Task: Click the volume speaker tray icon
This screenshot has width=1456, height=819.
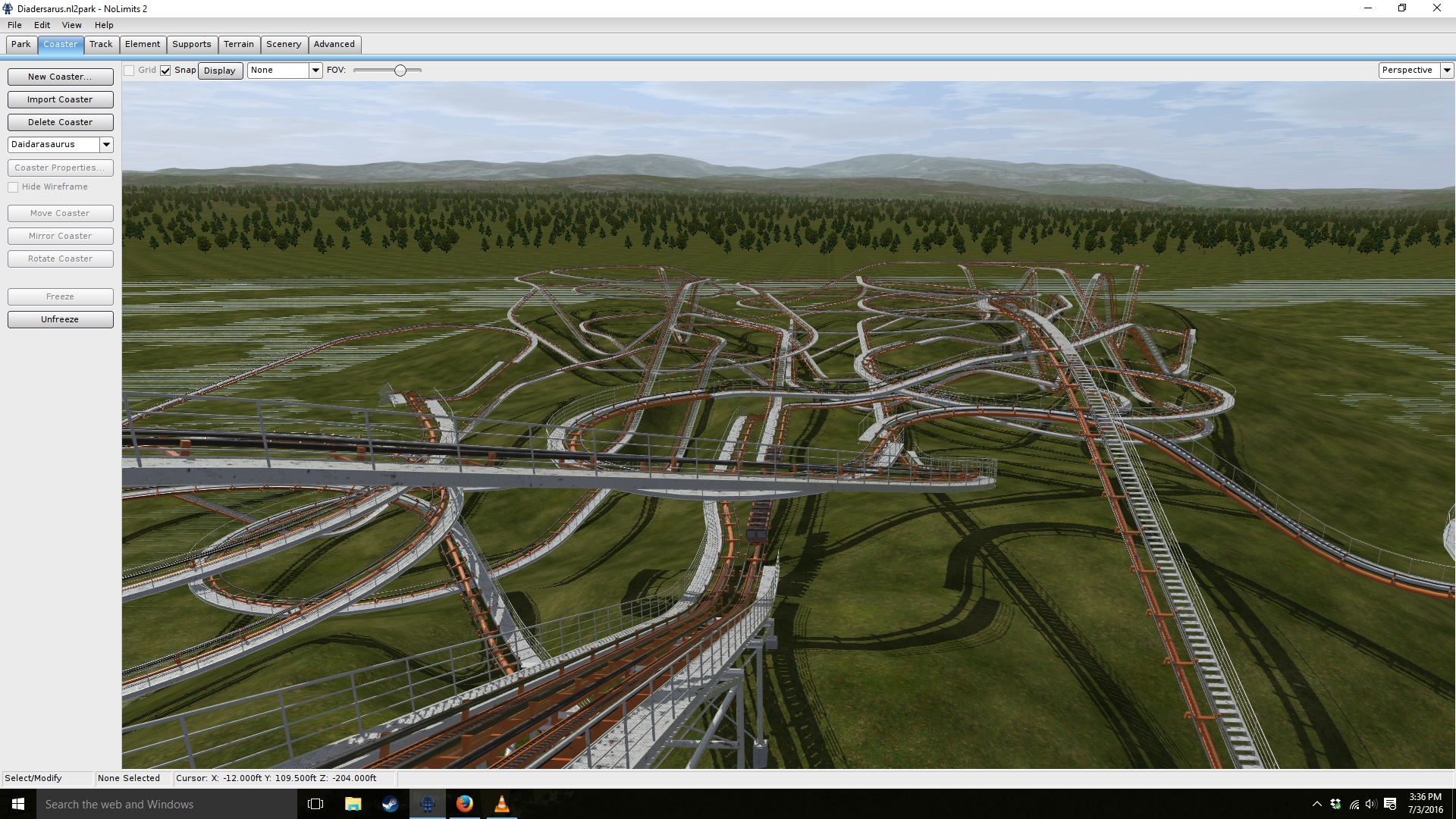Action: (x=1371, y=804)
